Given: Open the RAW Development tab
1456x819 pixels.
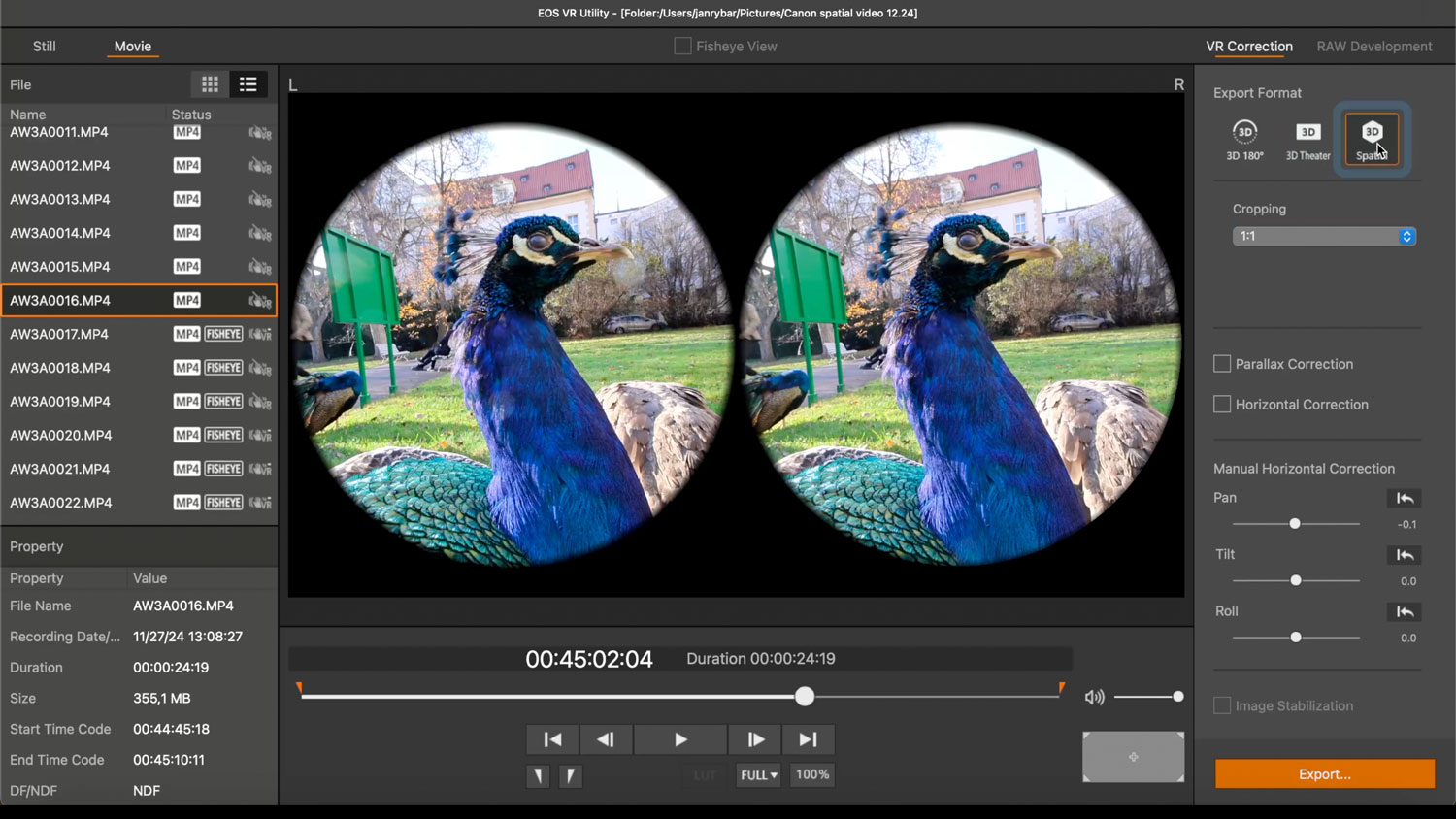Looking at the screenshot, I should 1373,46.
